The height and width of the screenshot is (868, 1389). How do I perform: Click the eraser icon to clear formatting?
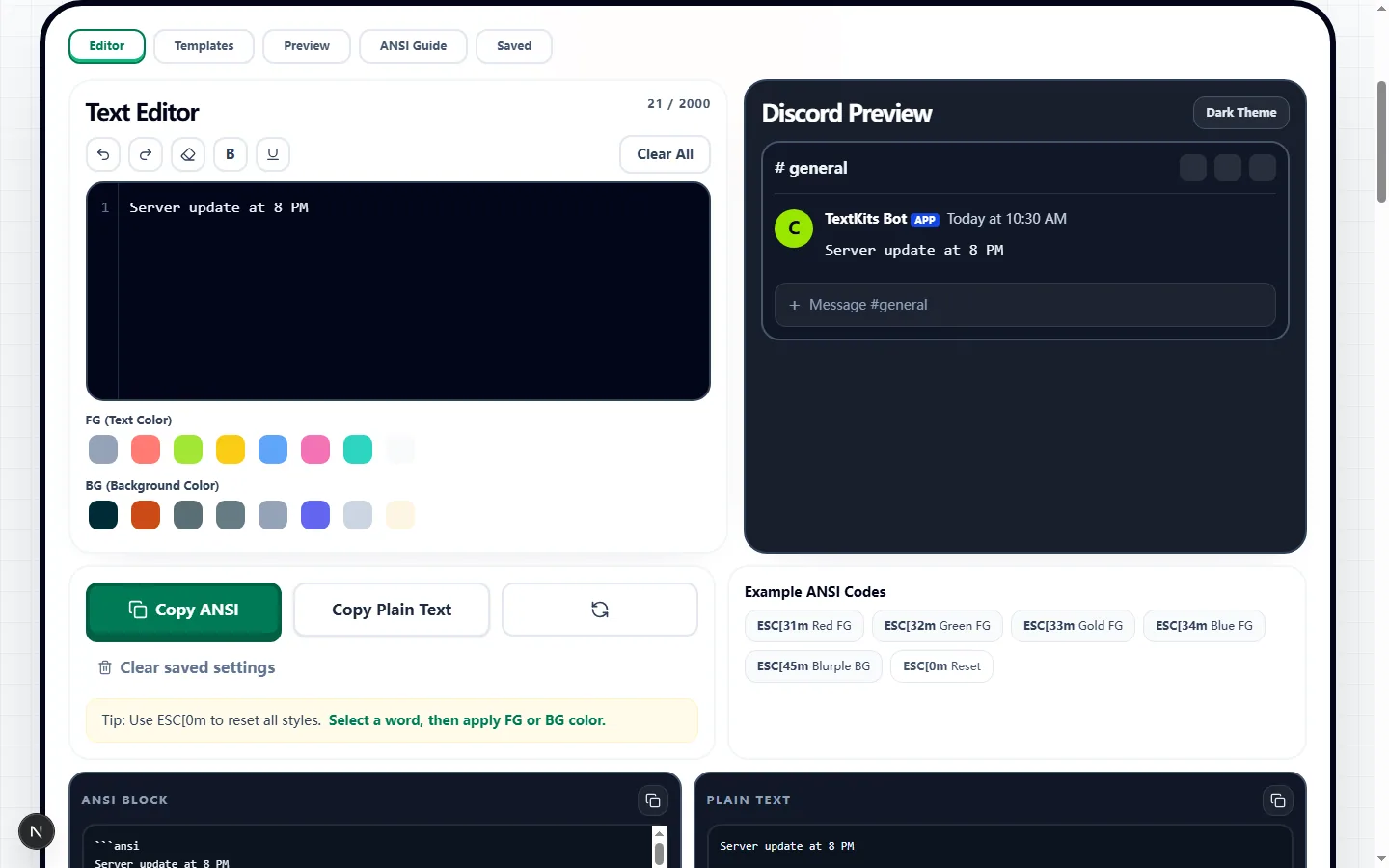188,154
